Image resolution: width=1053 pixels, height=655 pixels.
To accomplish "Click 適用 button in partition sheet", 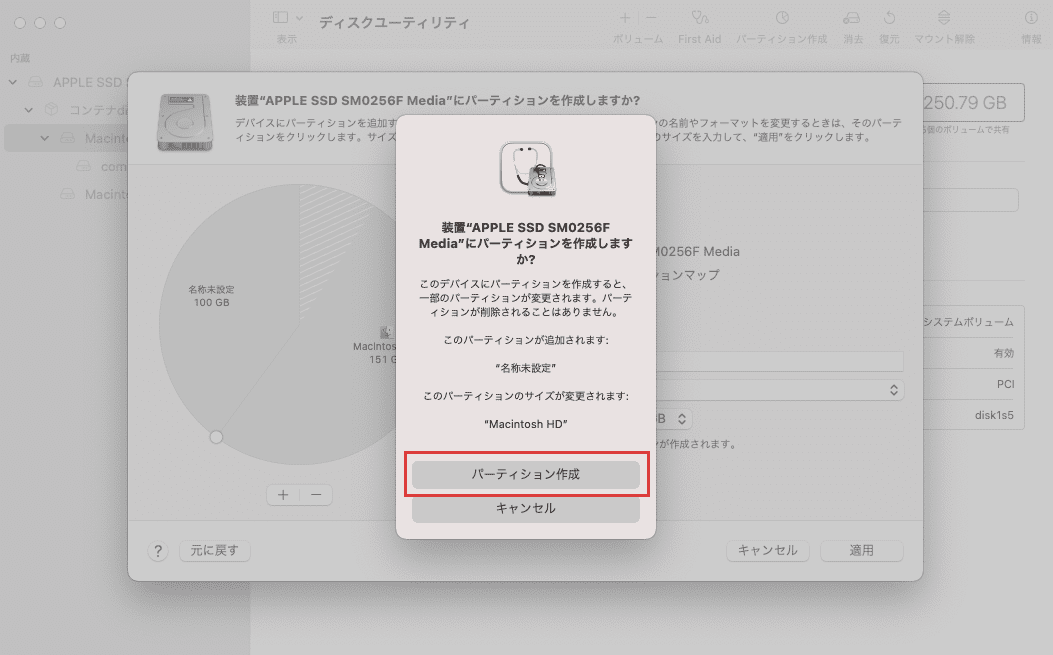I will click(862, 550).
